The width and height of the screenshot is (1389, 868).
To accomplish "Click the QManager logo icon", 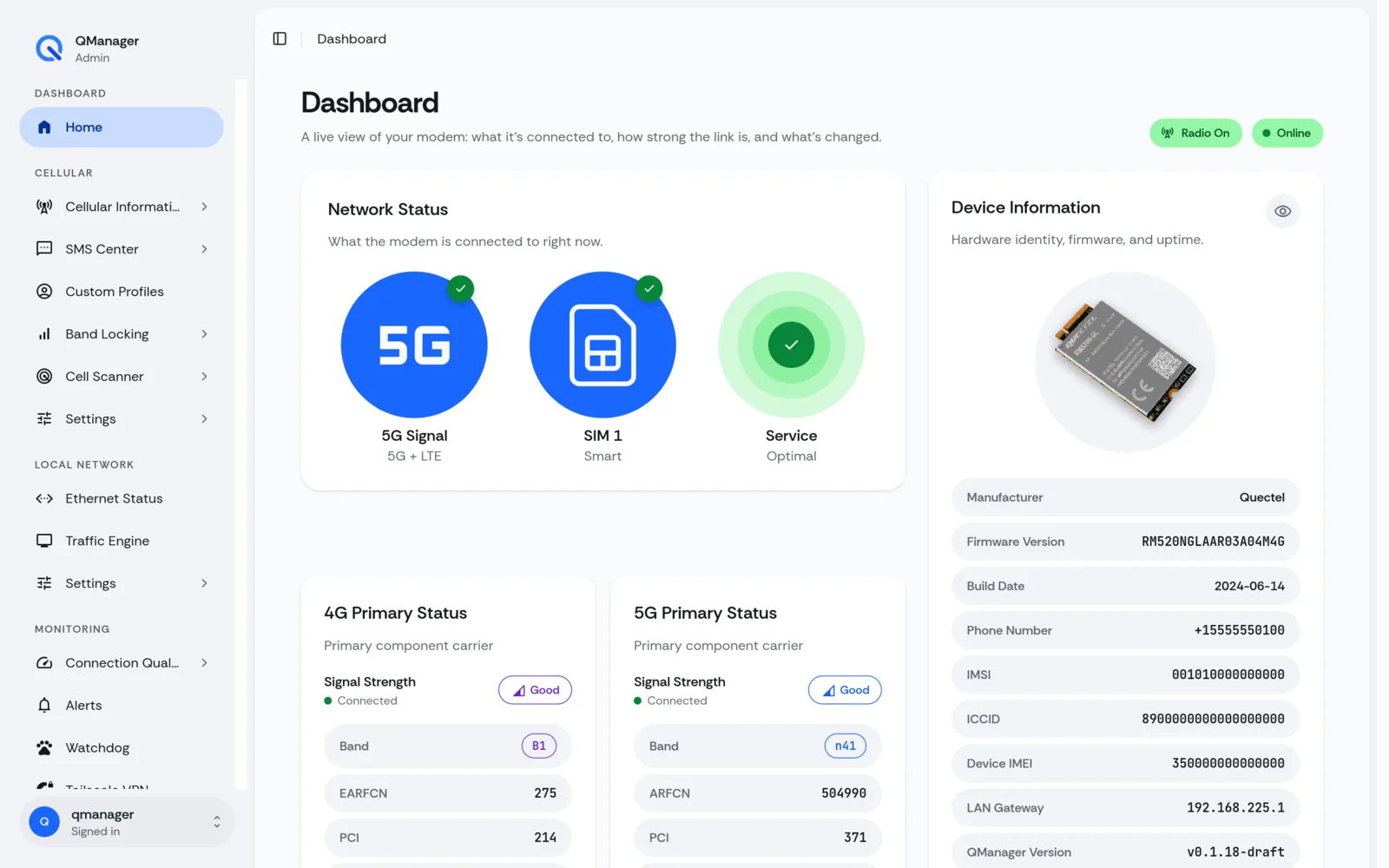I will click(49, 49).
